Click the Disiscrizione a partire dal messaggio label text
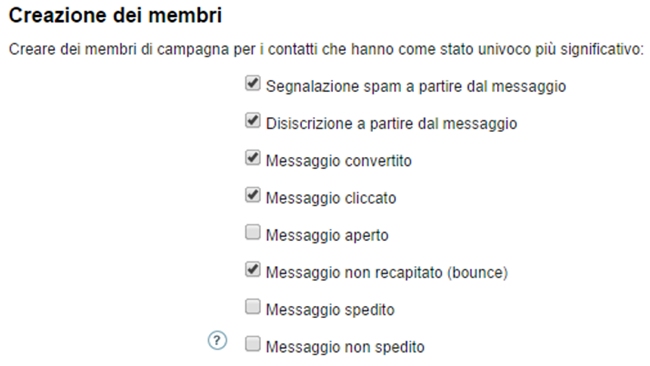The width and height of the screenshot is (650, 366). tap(391, 124)
